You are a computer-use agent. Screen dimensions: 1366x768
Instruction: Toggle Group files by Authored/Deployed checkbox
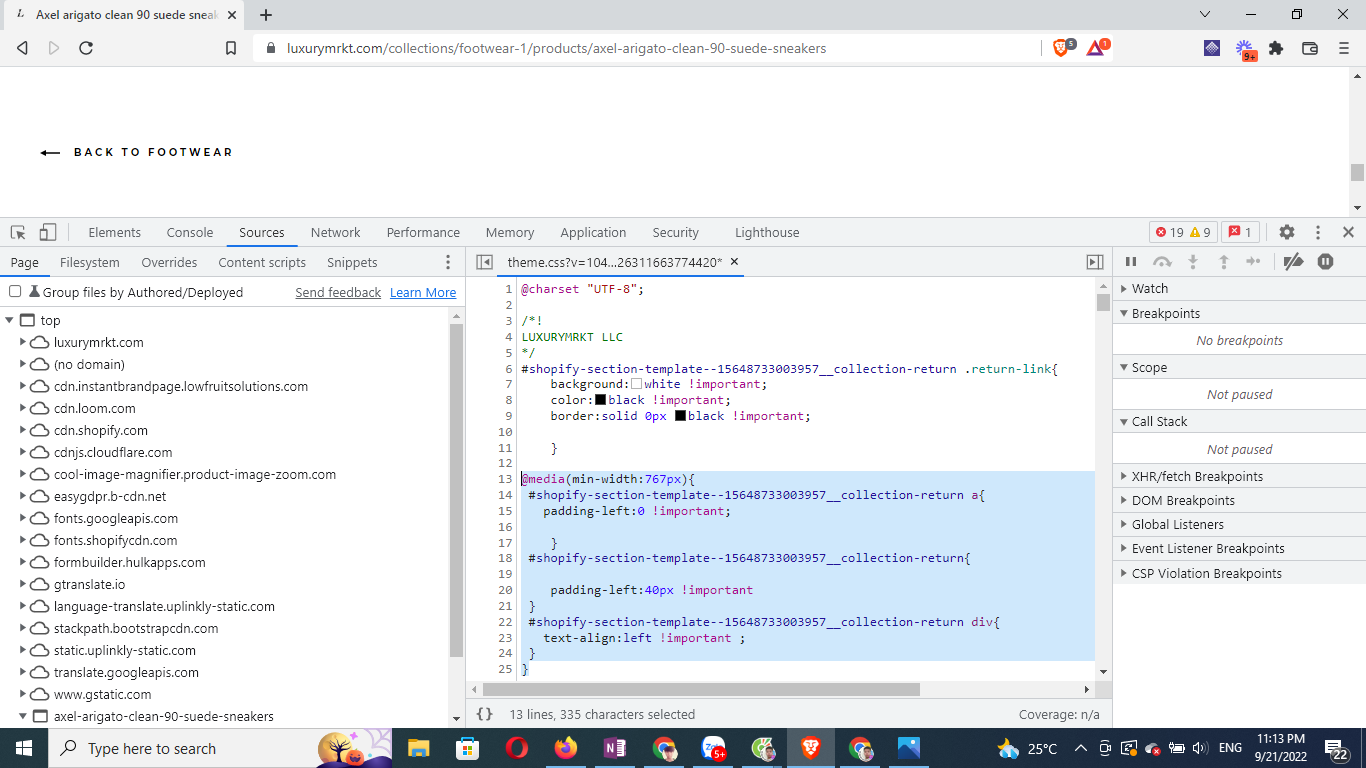click(x=15, y=292)
